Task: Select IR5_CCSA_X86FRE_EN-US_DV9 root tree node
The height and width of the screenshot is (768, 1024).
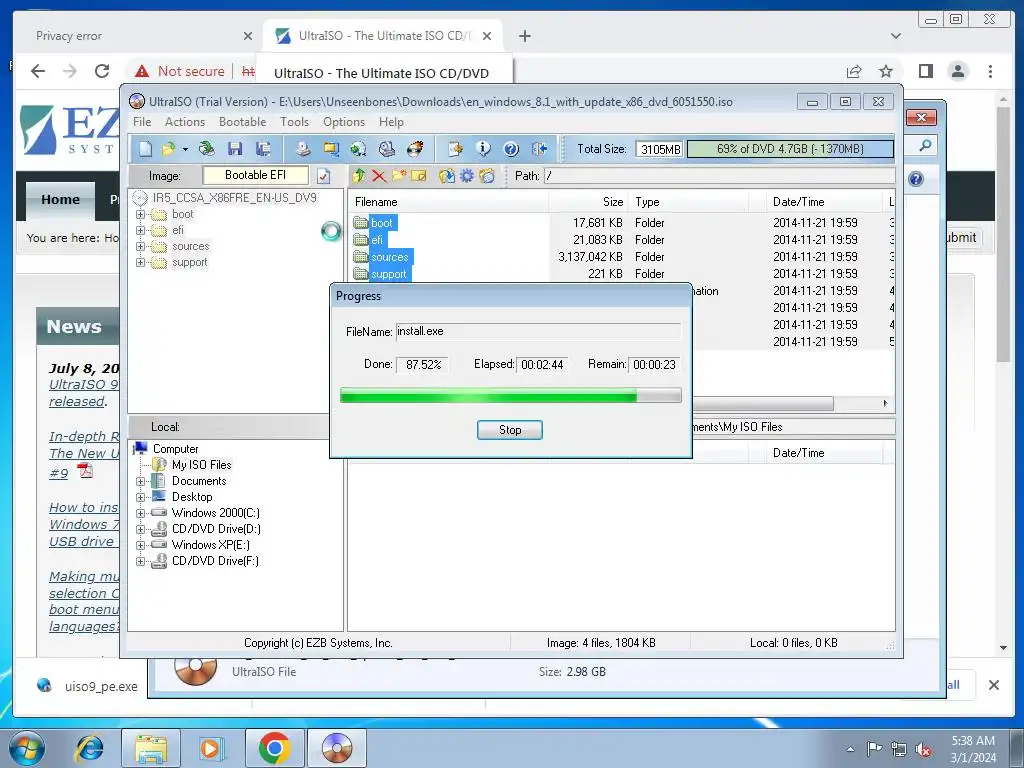Action: click(234, 198)
